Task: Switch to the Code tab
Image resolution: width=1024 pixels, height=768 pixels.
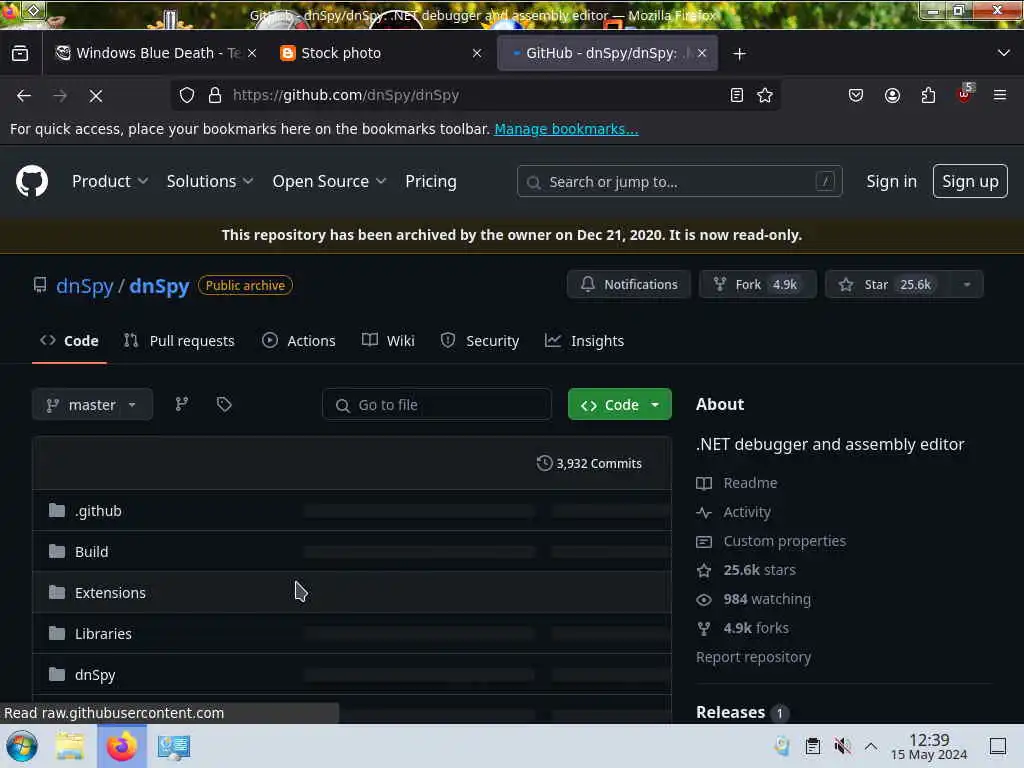Action: [69, 341]
